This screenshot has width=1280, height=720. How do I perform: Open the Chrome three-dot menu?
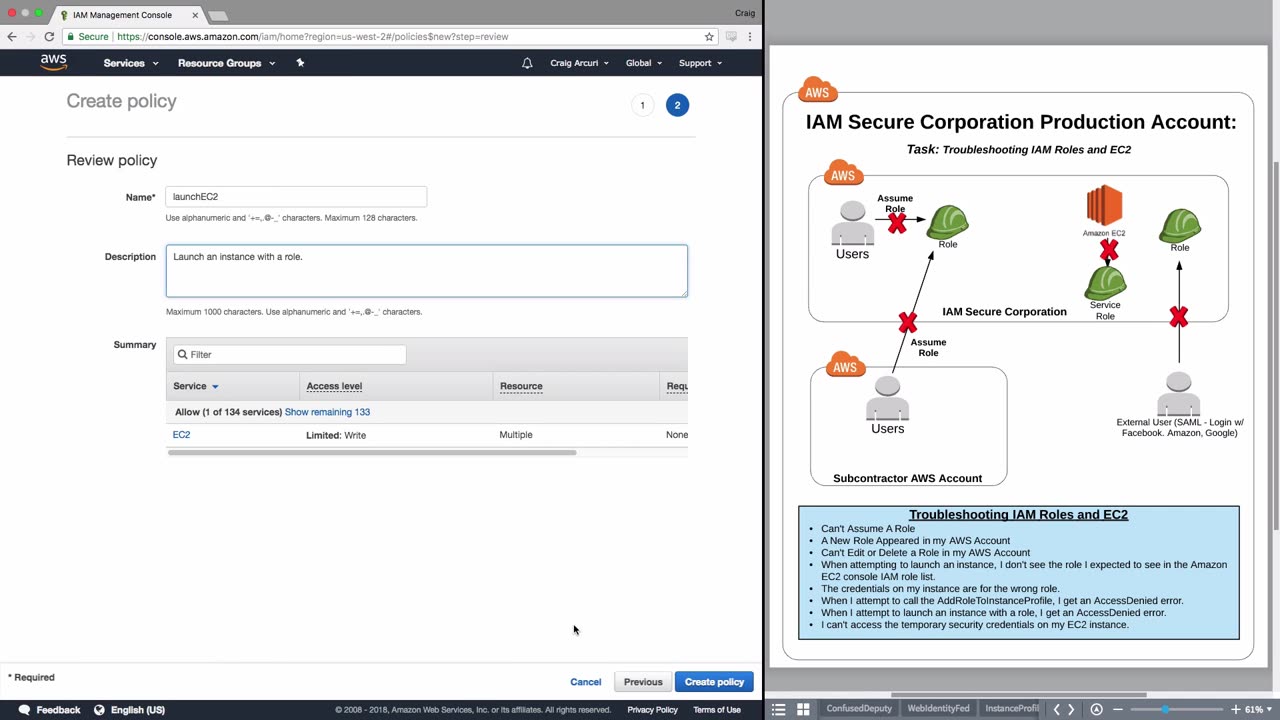[750, 37]
